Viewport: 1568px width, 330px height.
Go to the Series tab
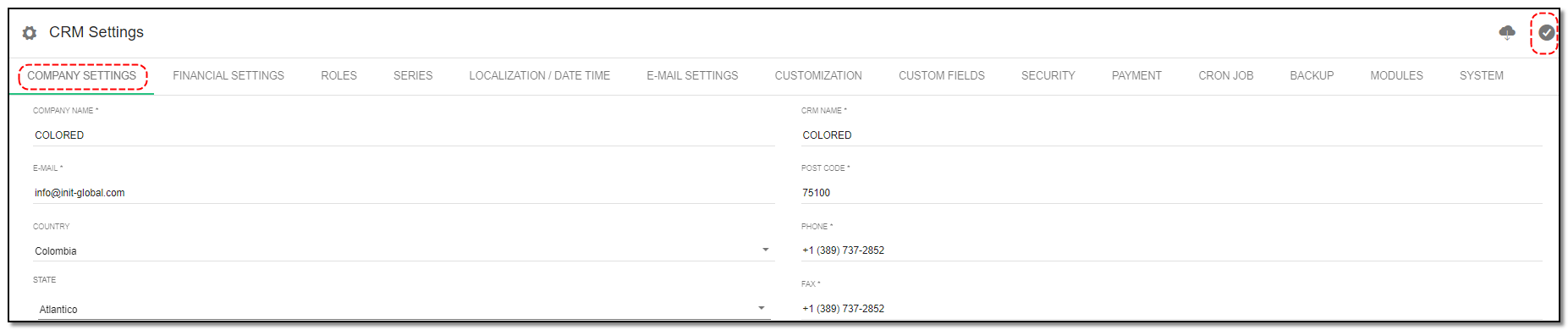pos(413,76)
